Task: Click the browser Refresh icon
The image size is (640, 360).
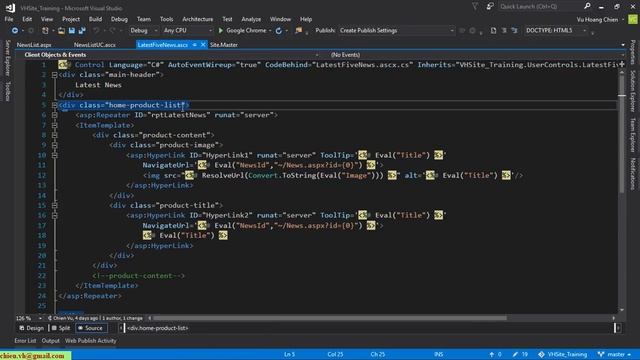Action: [x=279, y=31]
